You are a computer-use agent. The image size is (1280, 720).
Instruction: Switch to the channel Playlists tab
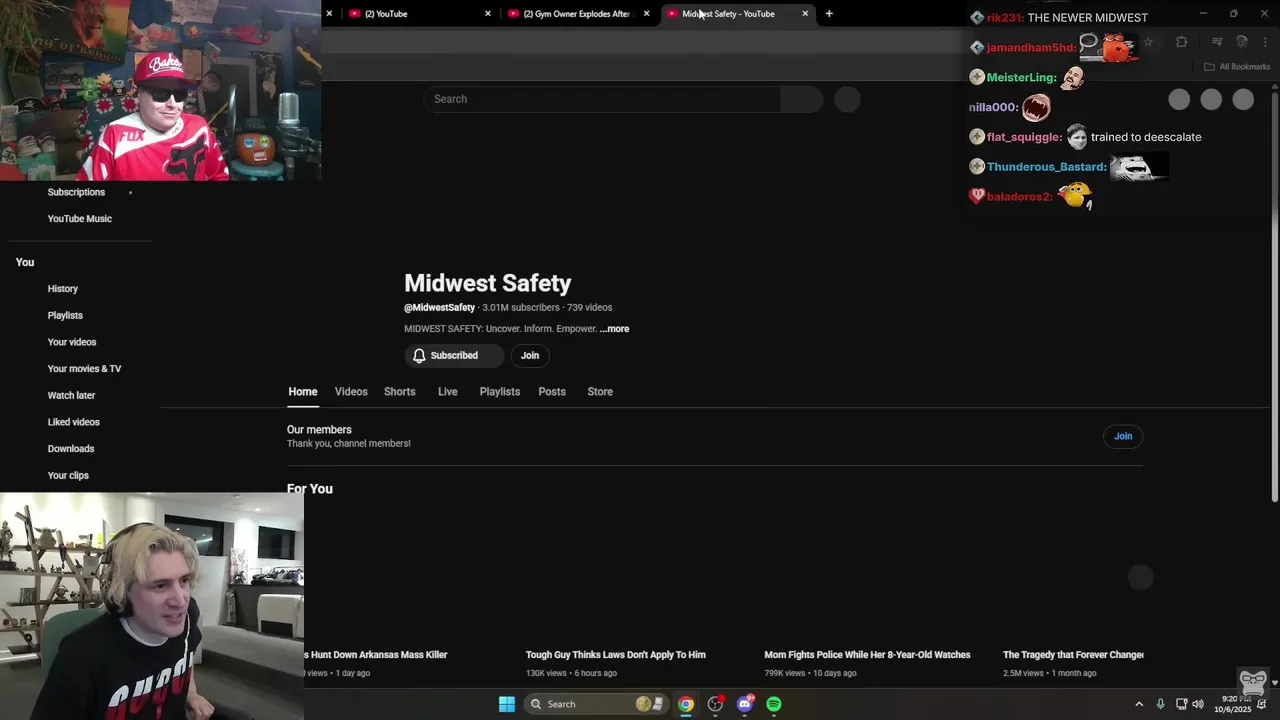click(x=500, y=392)
